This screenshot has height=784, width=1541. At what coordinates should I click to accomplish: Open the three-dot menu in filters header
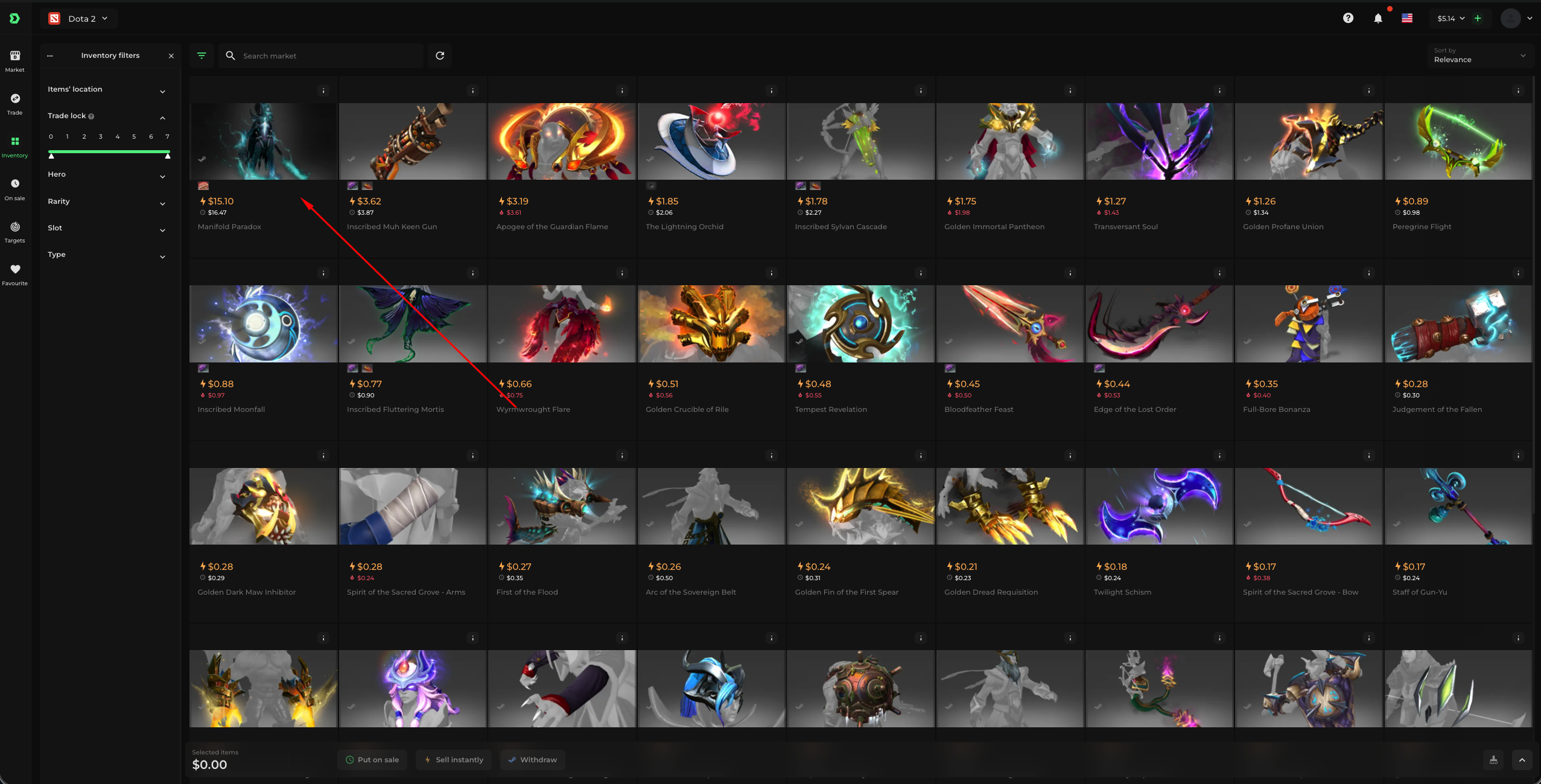point(50,56)
